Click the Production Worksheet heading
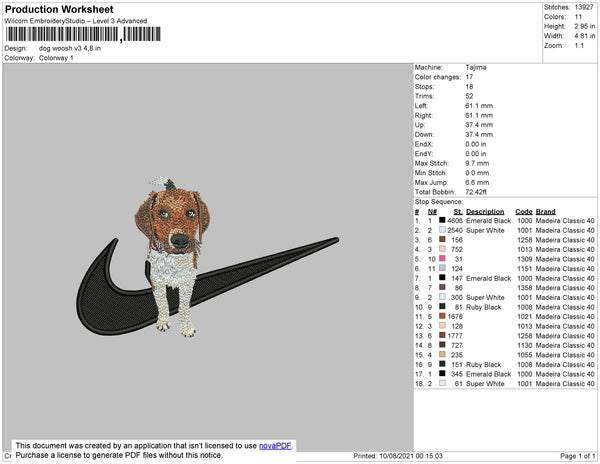The height and width of the screenshot is (464, 600). [x=59, y=10]
